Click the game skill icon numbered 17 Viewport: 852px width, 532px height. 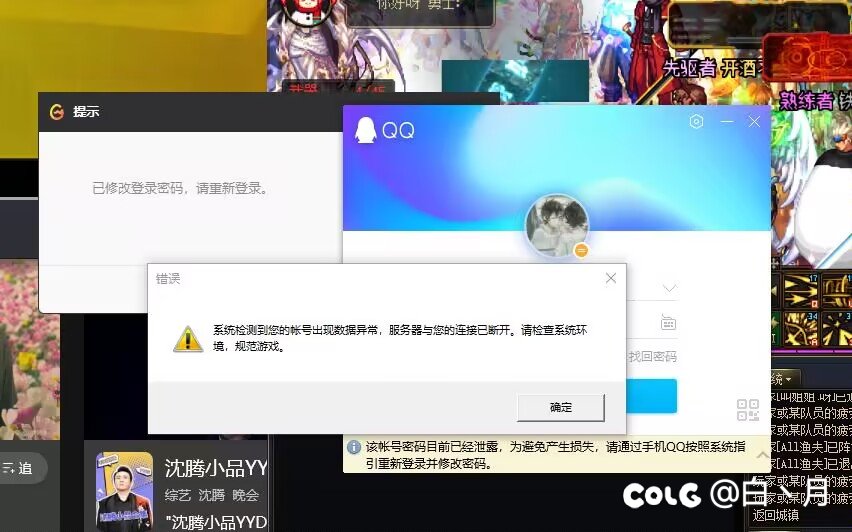click(x=800, y=291)
